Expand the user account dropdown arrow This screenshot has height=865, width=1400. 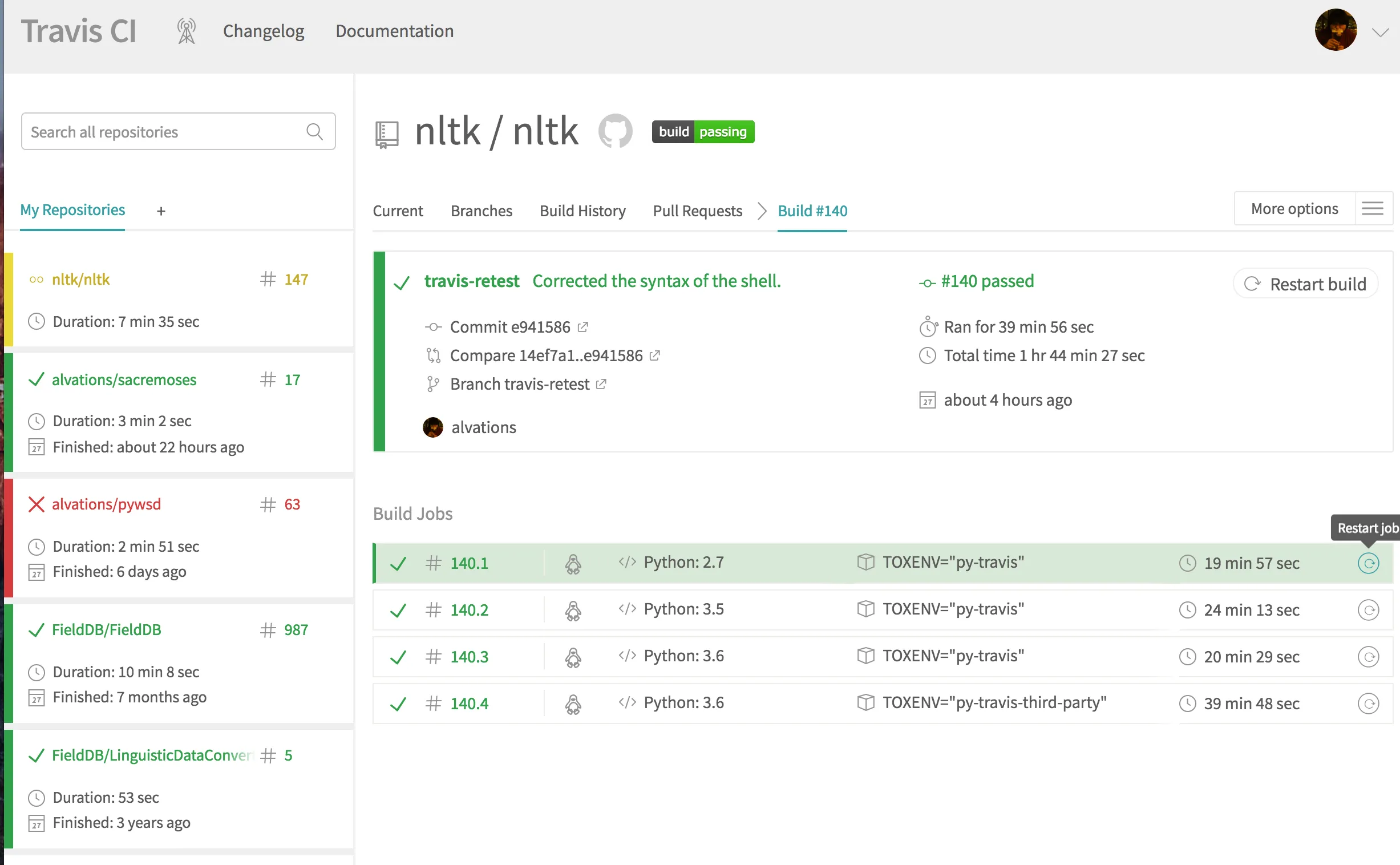1381,32
